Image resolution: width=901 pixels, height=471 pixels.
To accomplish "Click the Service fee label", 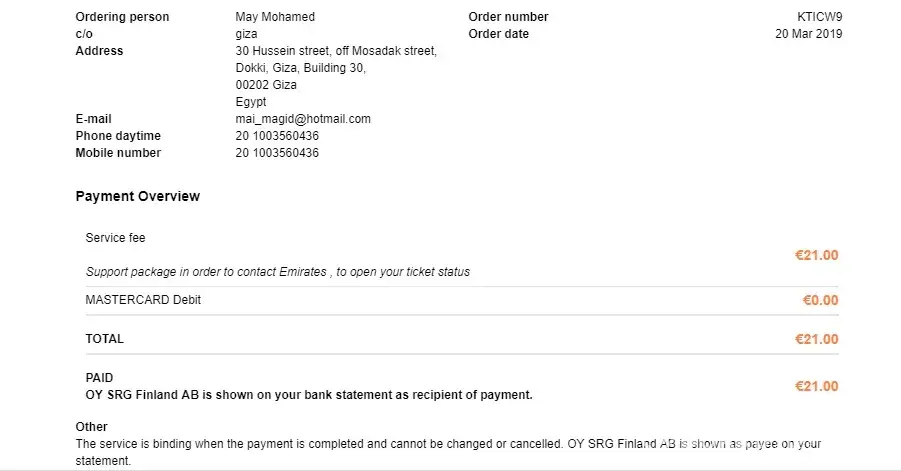I will [116, 238].
